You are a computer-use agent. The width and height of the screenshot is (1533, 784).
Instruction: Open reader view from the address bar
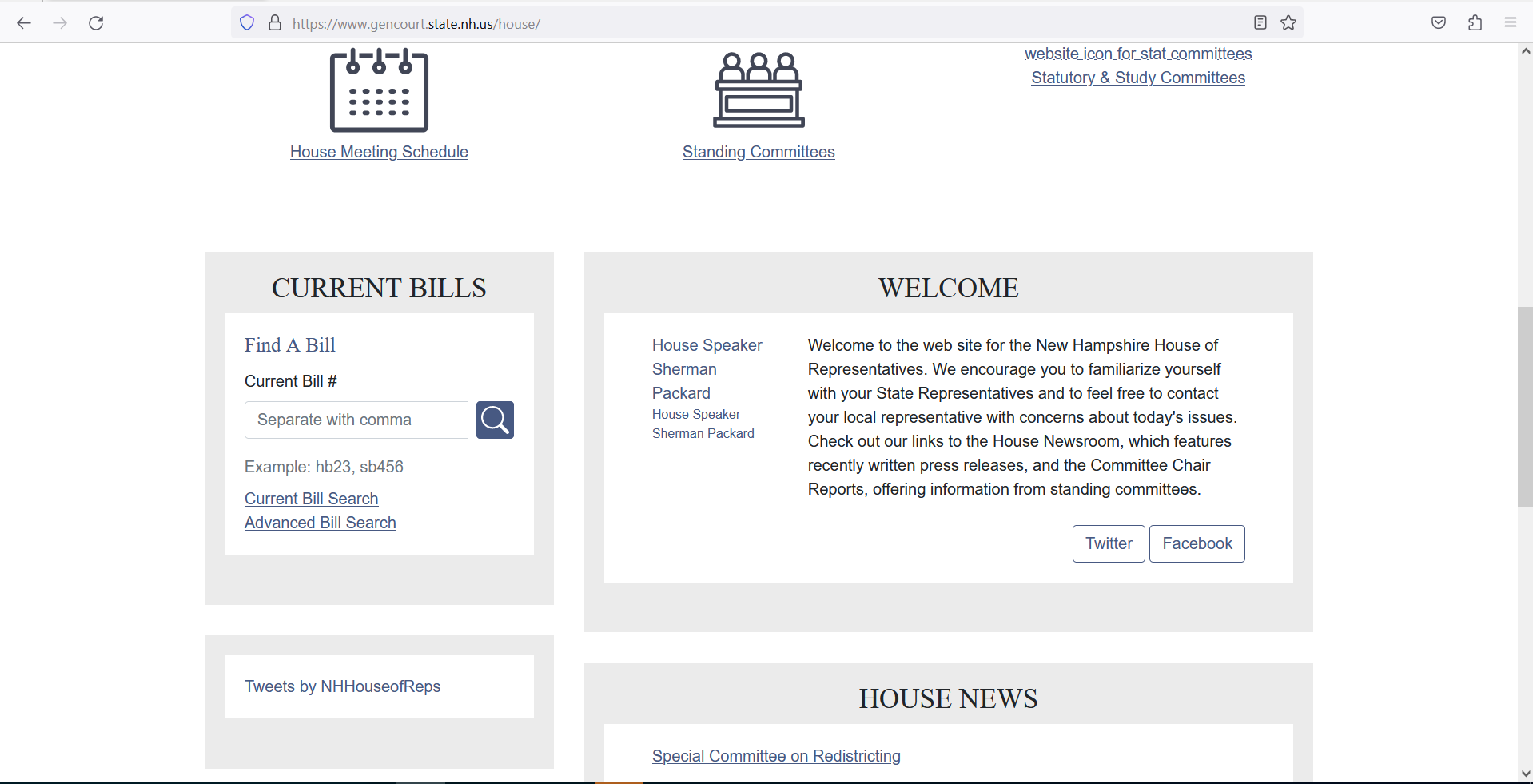coord(1260,23)
